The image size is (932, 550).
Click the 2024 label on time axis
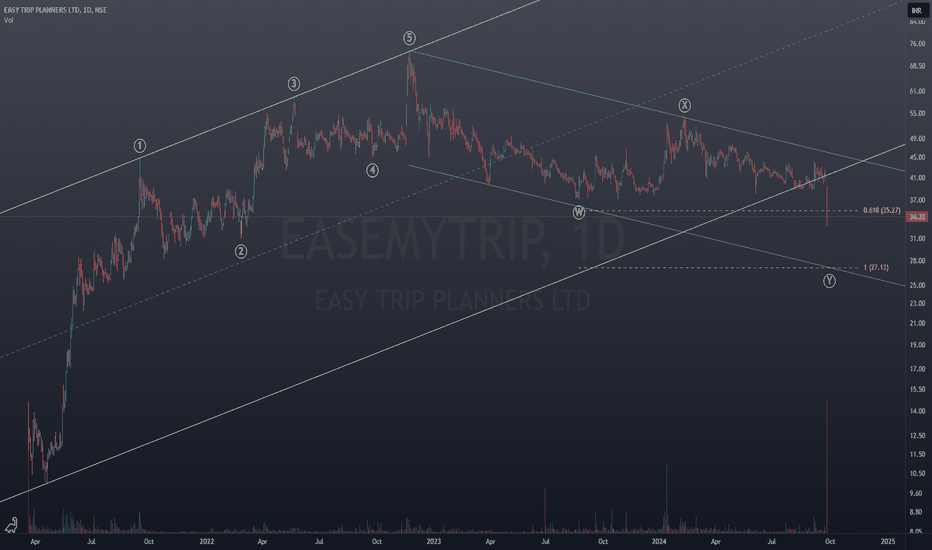coord(659,542)
